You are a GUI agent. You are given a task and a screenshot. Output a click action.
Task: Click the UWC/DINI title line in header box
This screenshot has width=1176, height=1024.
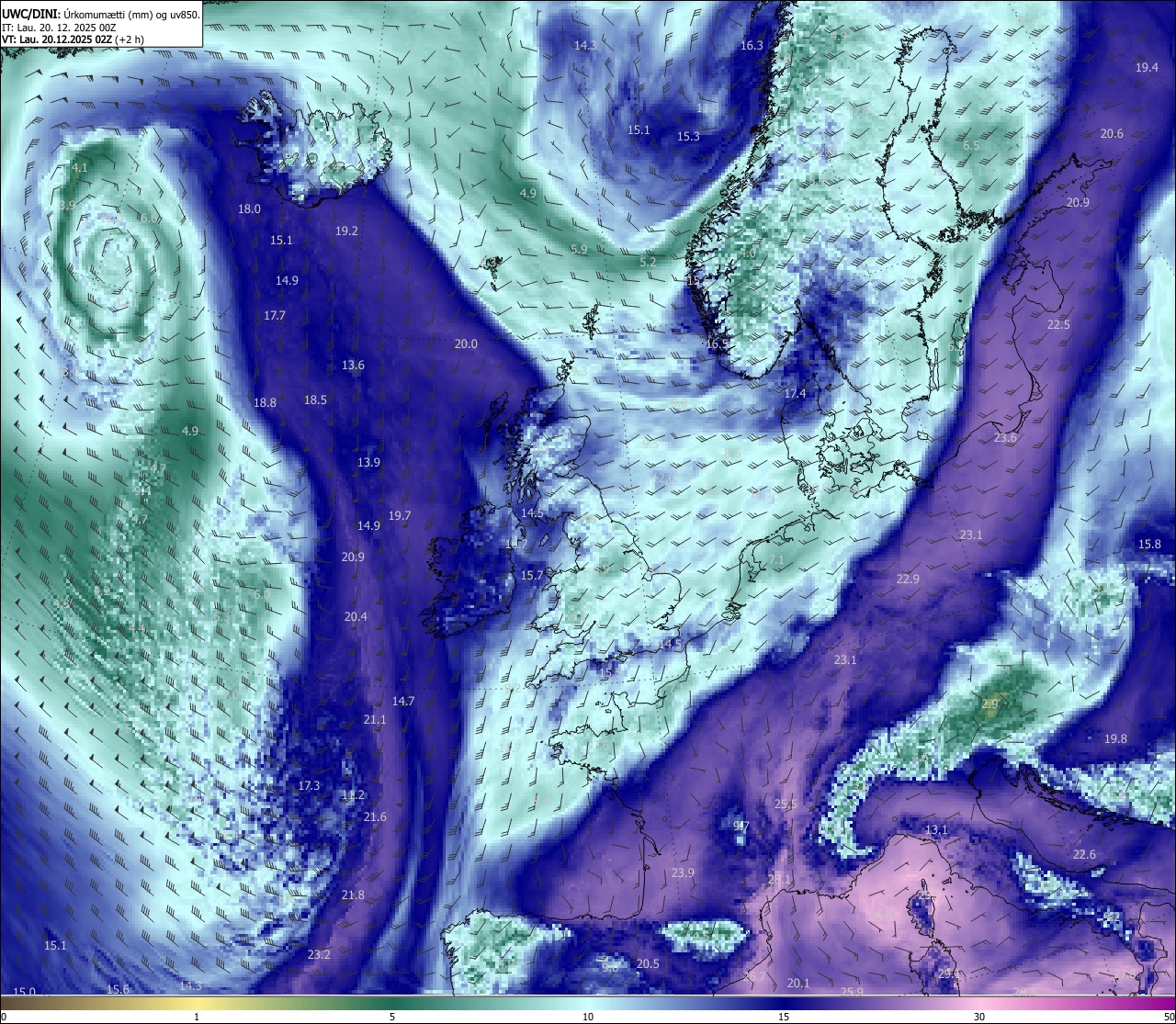(x=101, y=14)
